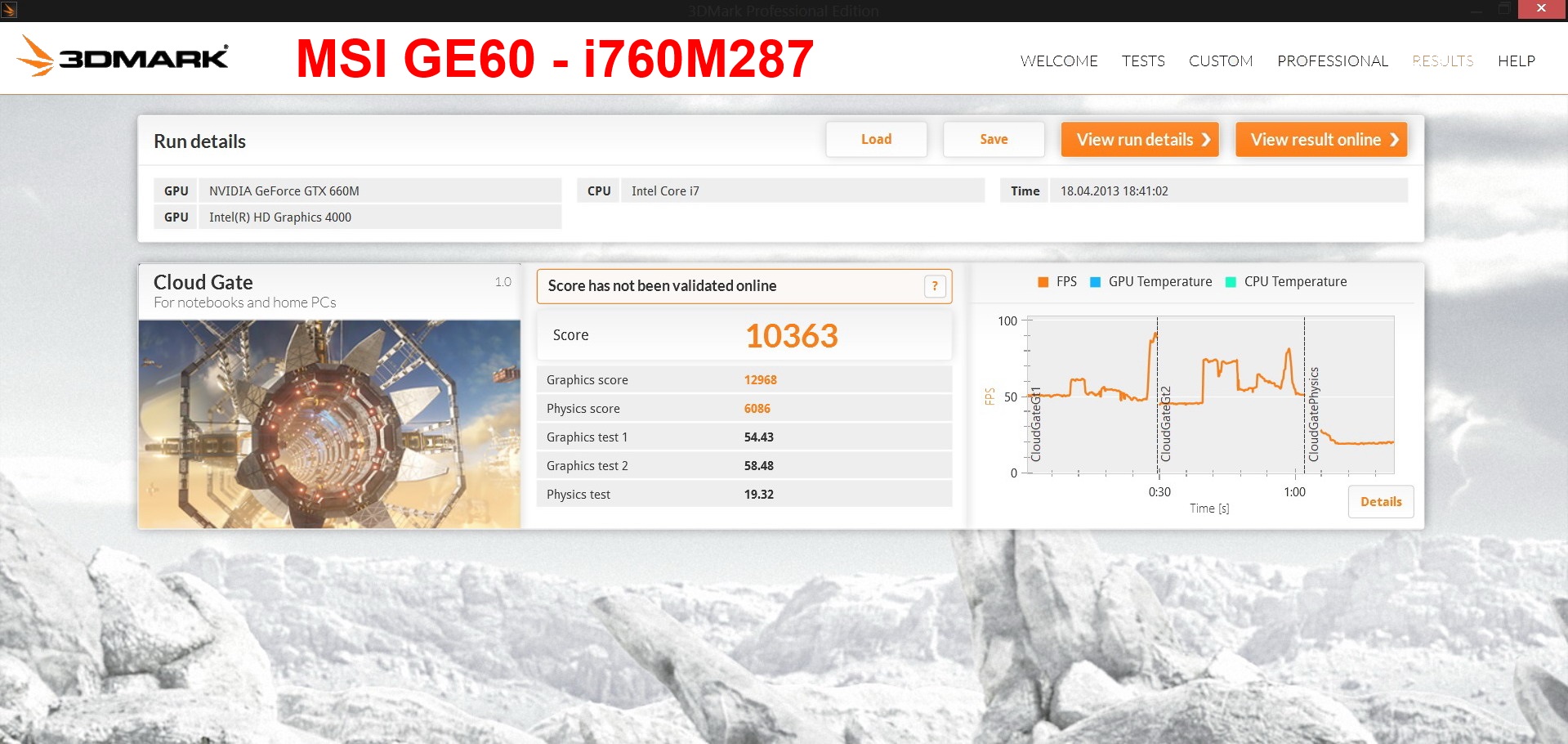
Task: Click Physics test value 19.32
Action: [758, 495]
